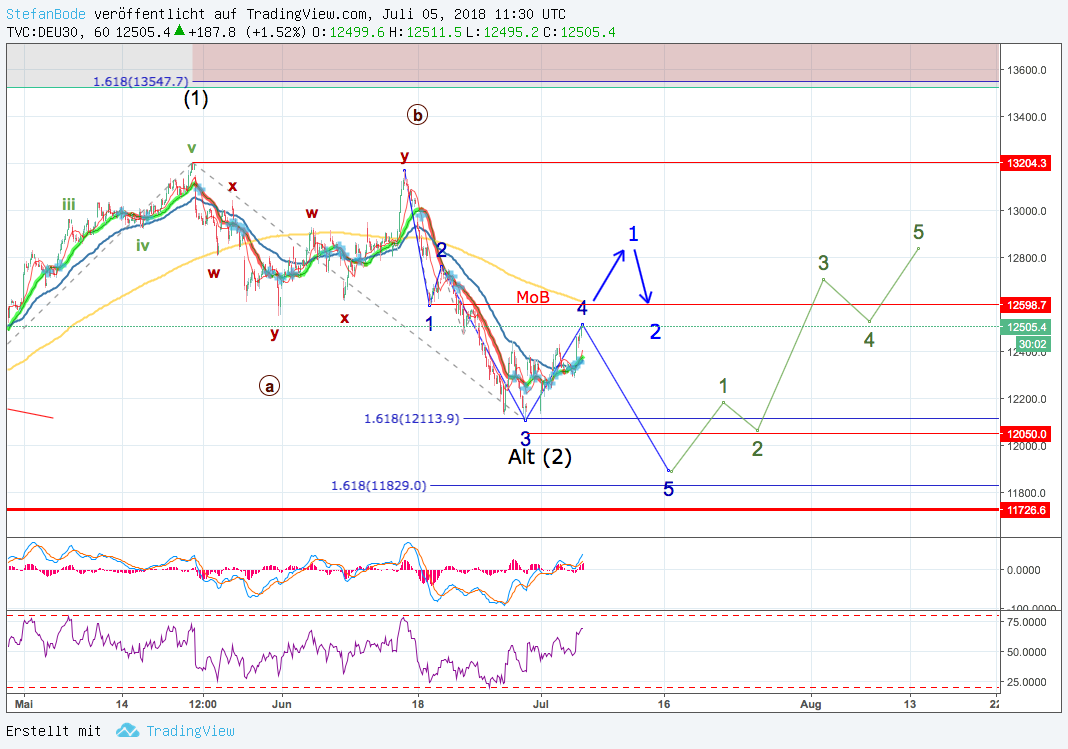
Task: Click the StefanBode author name
Action: tap(46, 14)
